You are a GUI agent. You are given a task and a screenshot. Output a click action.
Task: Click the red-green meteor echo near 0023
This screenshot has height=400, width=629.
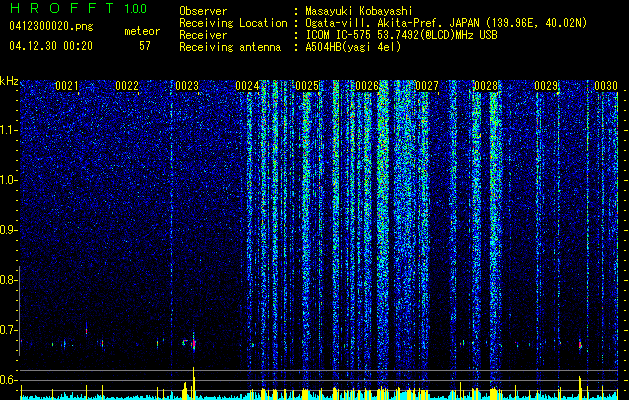coord(193,343)
